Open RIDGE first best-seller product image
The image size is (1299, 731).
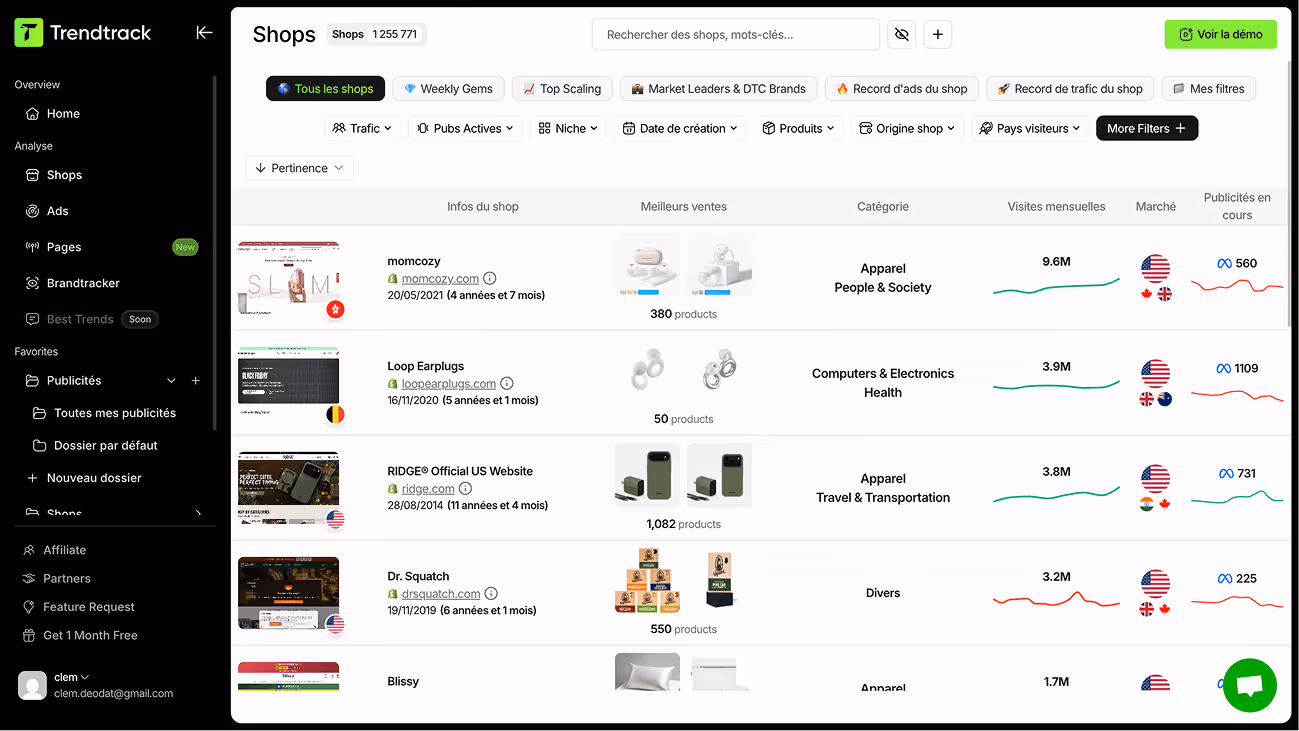pos(647,476)
